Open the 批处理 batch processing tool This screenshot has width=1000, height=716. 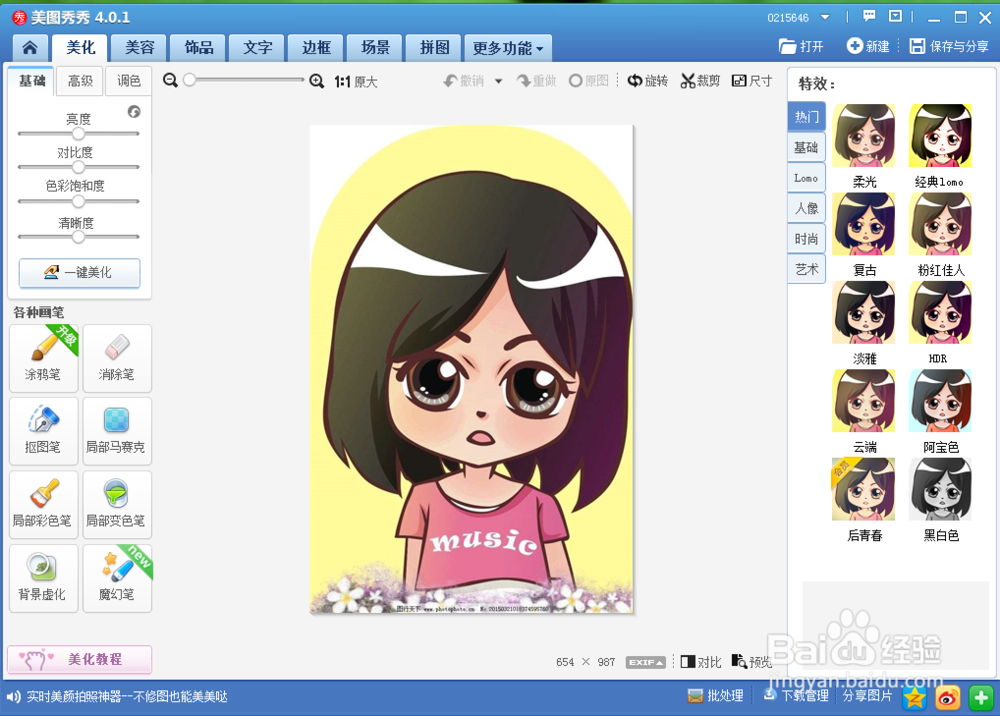tap(716, 696)
